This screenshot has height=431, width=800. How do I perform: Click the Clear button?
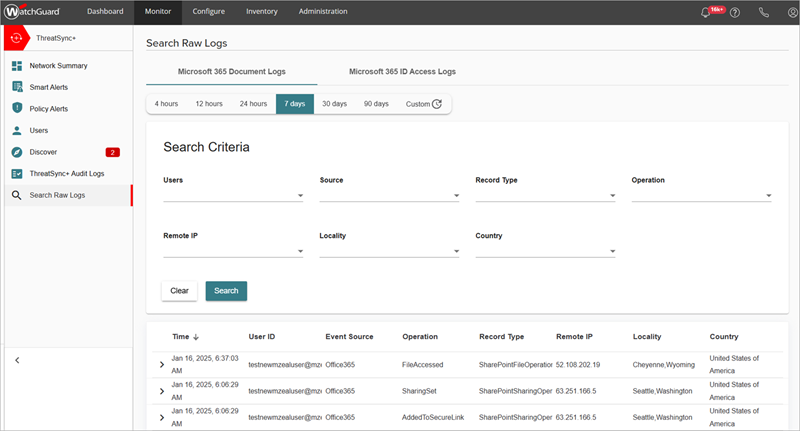click(x=179, y=291)
